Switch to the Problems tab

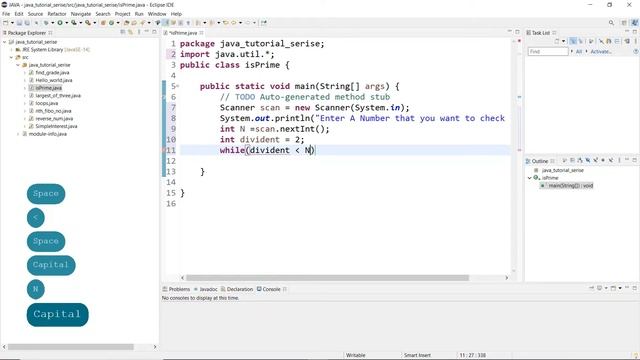point(176,289)
